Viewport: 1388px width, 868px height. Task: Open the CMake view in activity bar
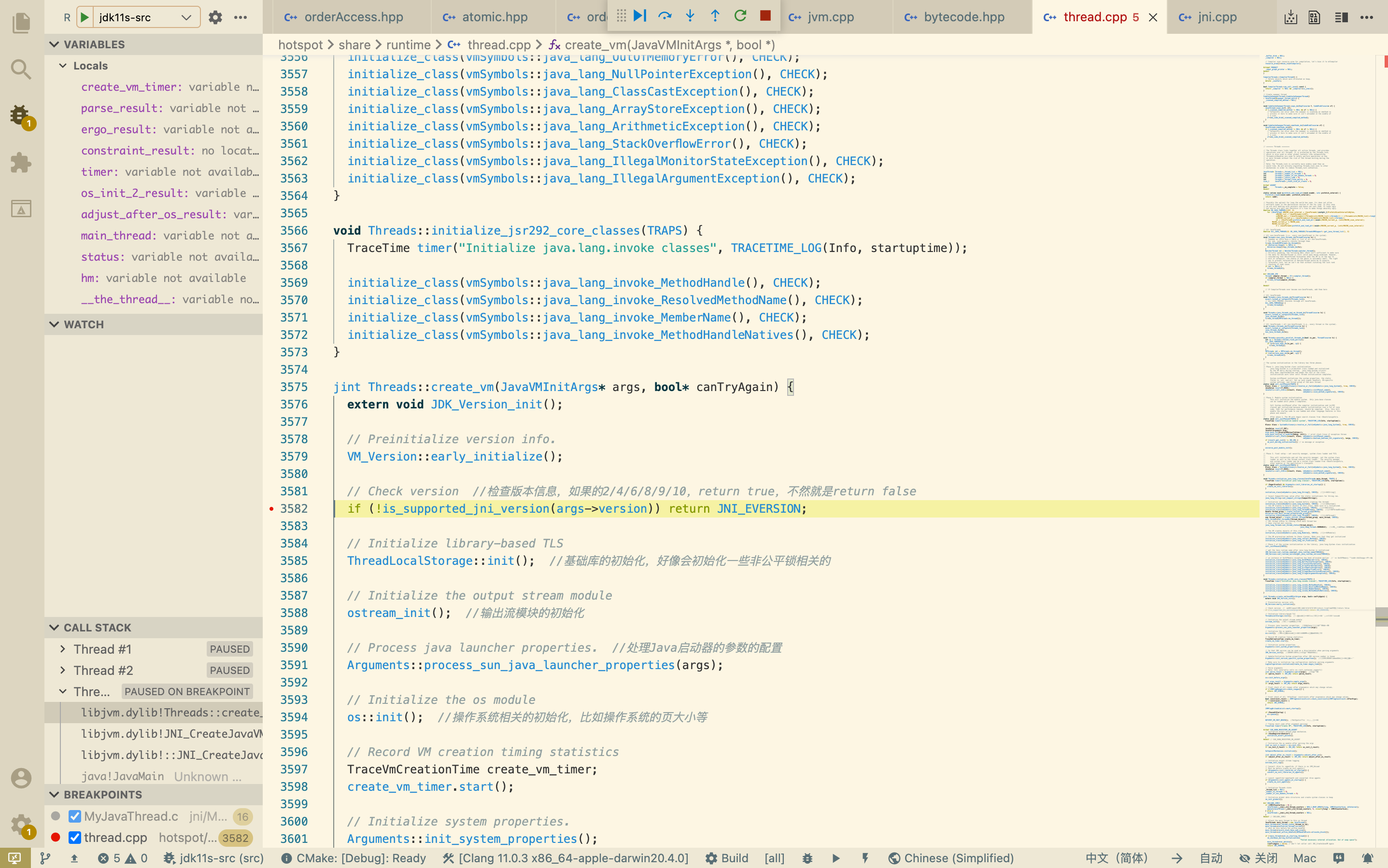(21, 209)
